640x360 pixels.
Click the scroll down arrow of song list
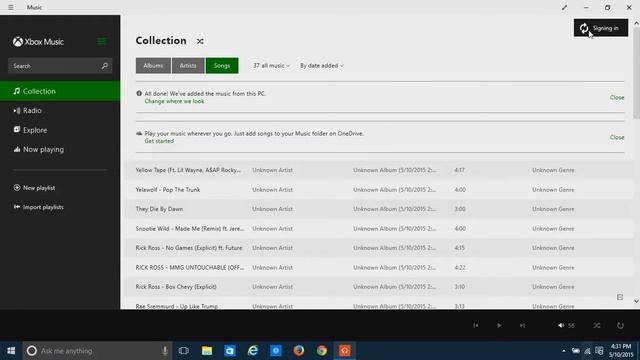pyautogui.click(x=636, y=301)
